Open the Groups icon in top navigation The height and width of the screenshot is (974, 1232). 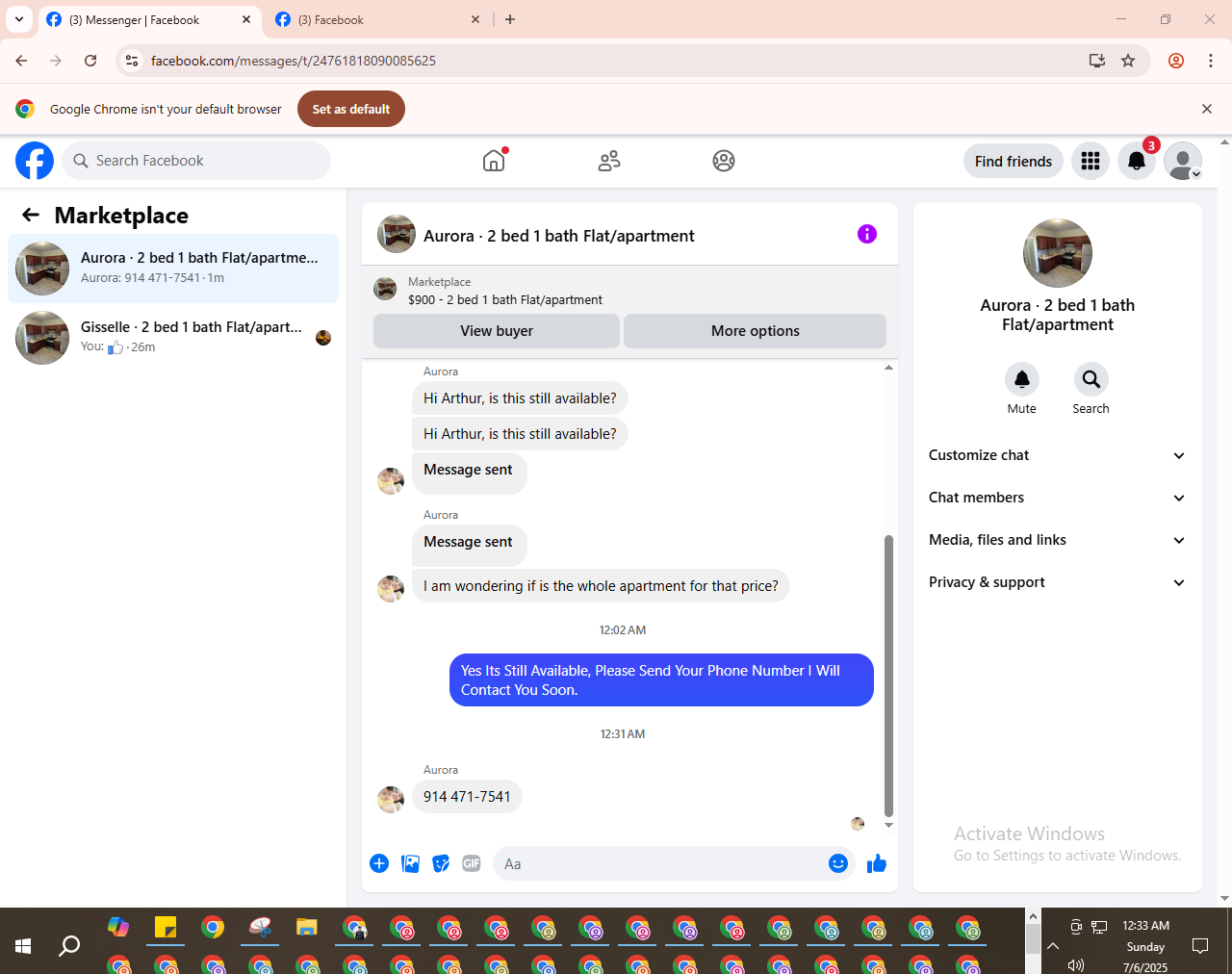pyautogui.click(x=724, y=161)
